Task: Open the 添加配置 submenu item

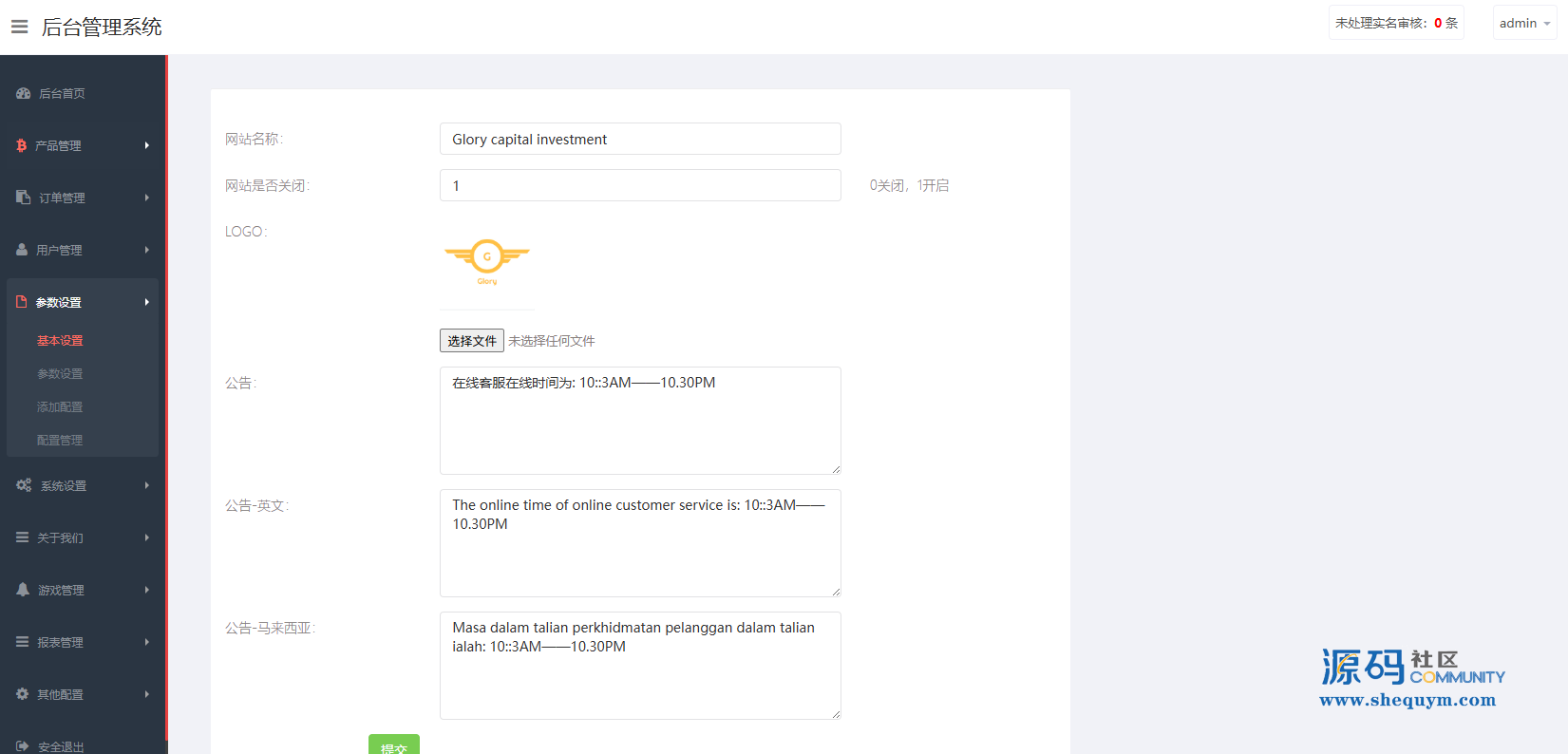Action: click(x=60, y=406)
